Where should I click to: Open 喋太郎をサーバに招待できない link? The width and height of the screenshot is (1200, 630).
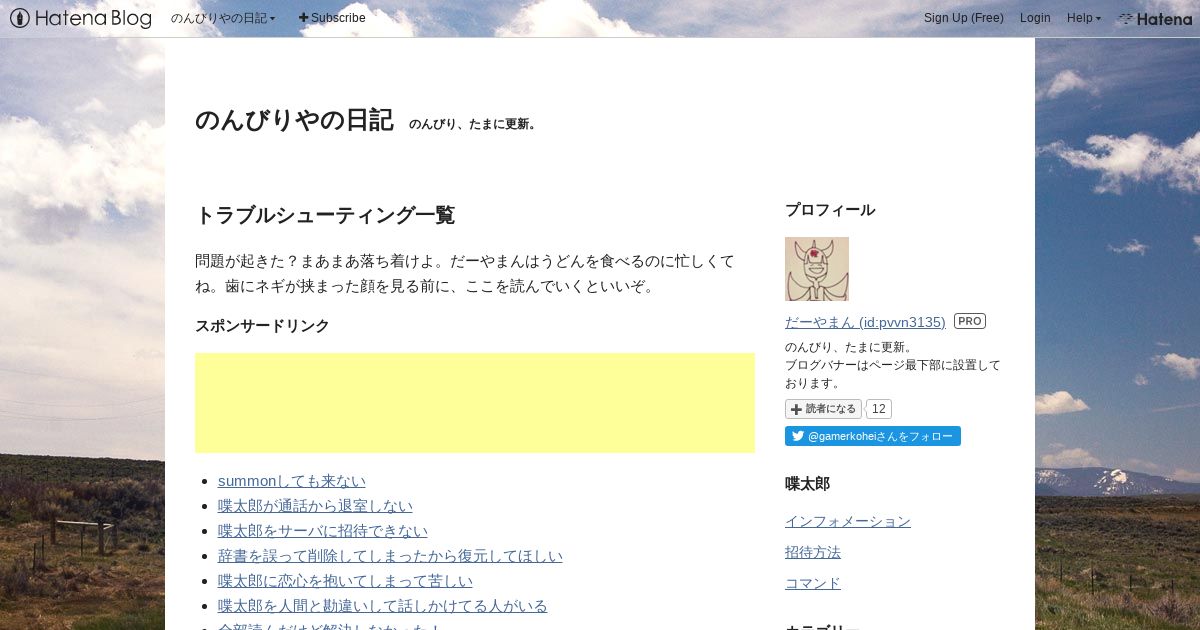point(323,531)
